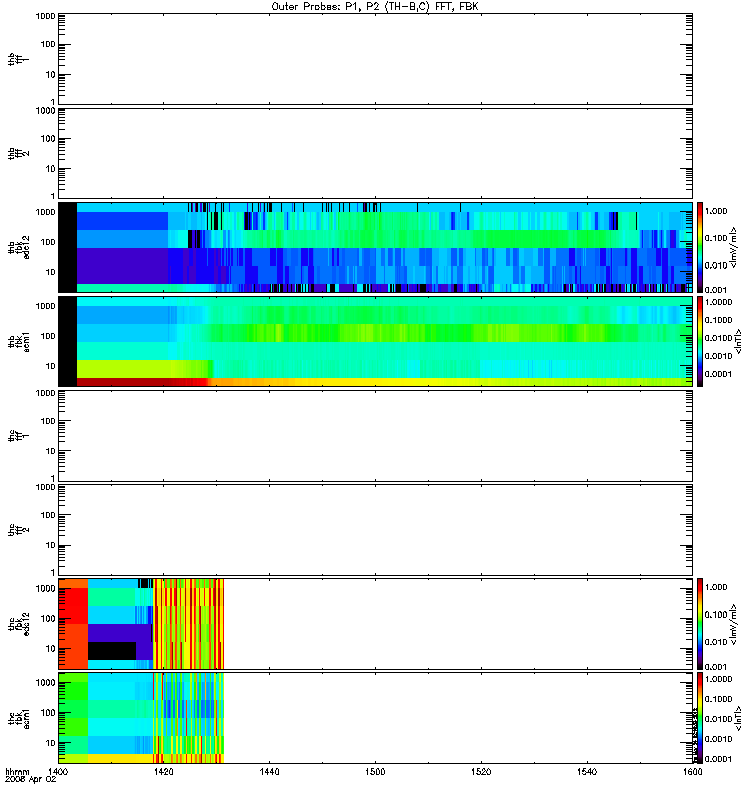Click the '1500' time axis label

coord(375,771)
